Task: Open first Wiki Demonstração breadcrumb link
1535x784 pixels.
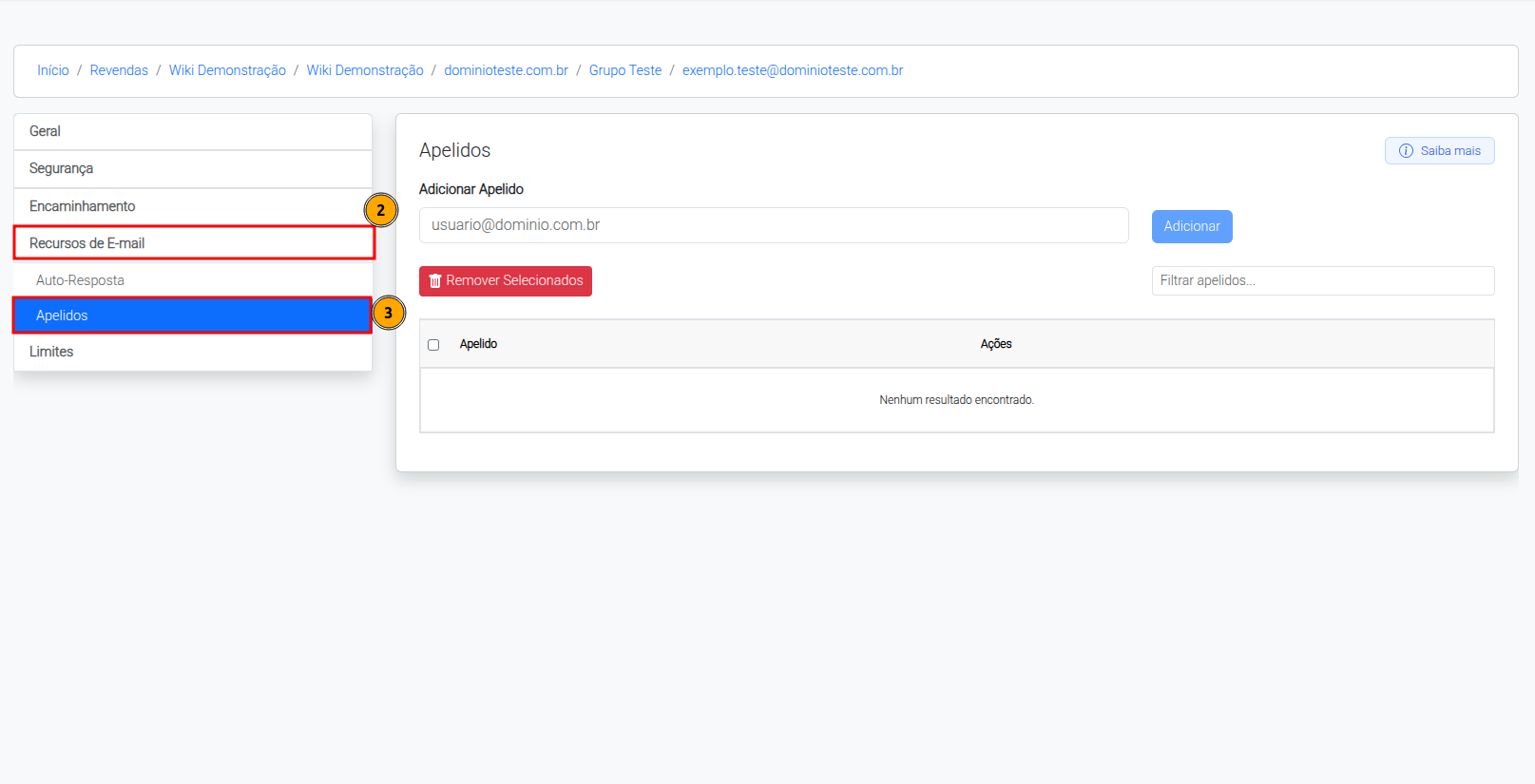Action: [x=227, y=70]
